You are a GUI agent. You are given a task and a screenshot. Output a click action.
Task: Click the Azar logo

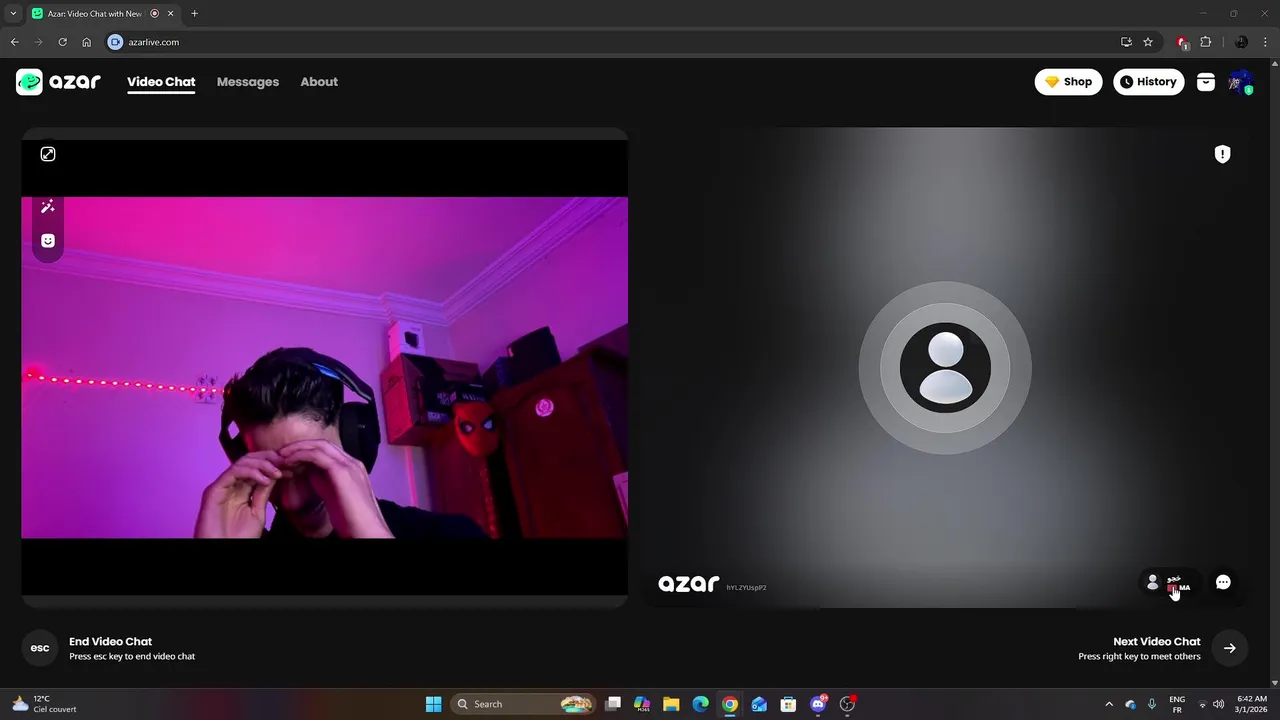pyautogui.click(x=58, y=82)
